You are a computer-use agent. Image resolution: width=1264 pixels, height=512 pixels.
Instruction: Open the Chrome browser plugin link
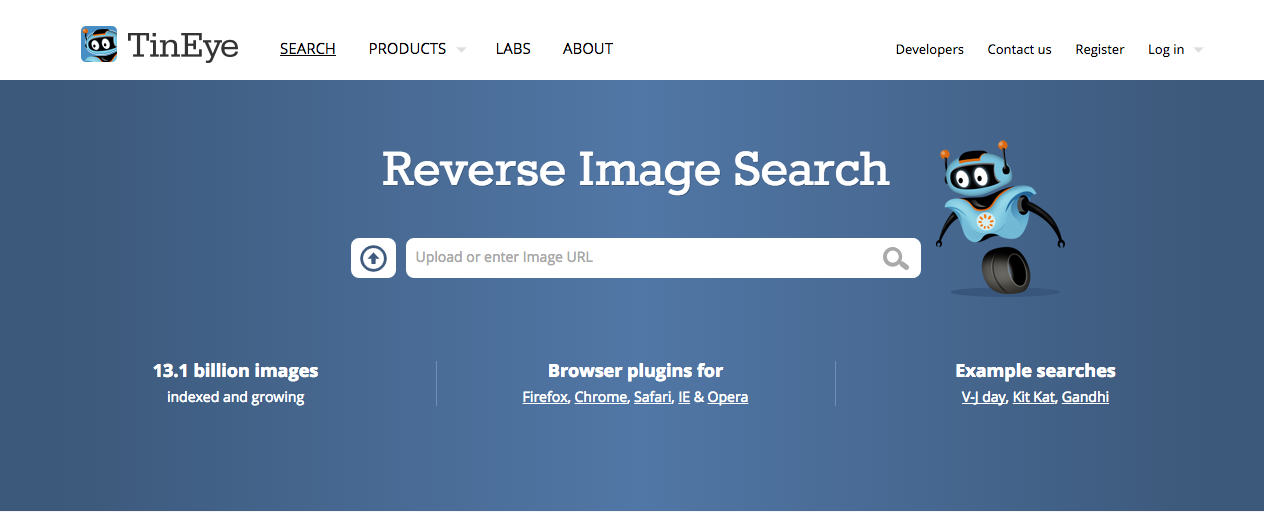(600, 397)
